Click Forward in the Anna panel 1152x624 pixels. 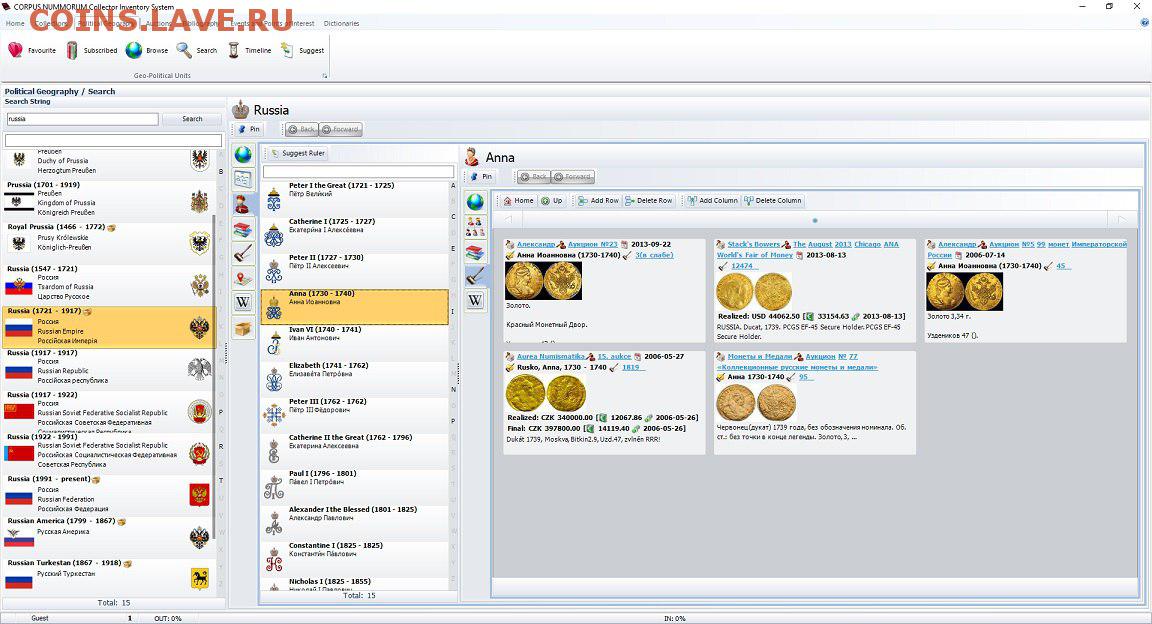[573, 177]
